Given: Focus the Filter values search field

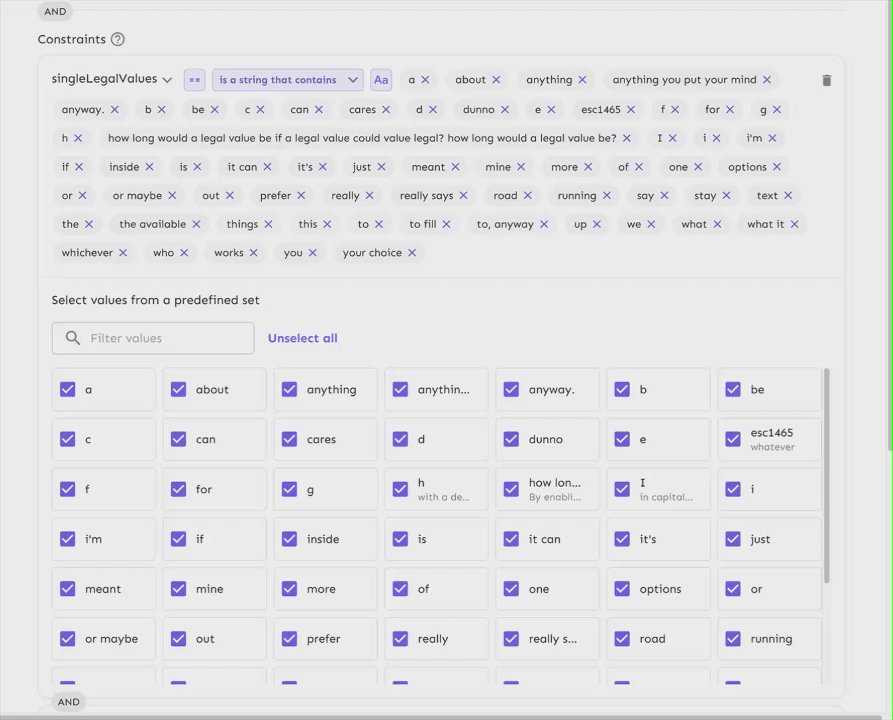Looking at the screenshot, I should click(153, 338).
